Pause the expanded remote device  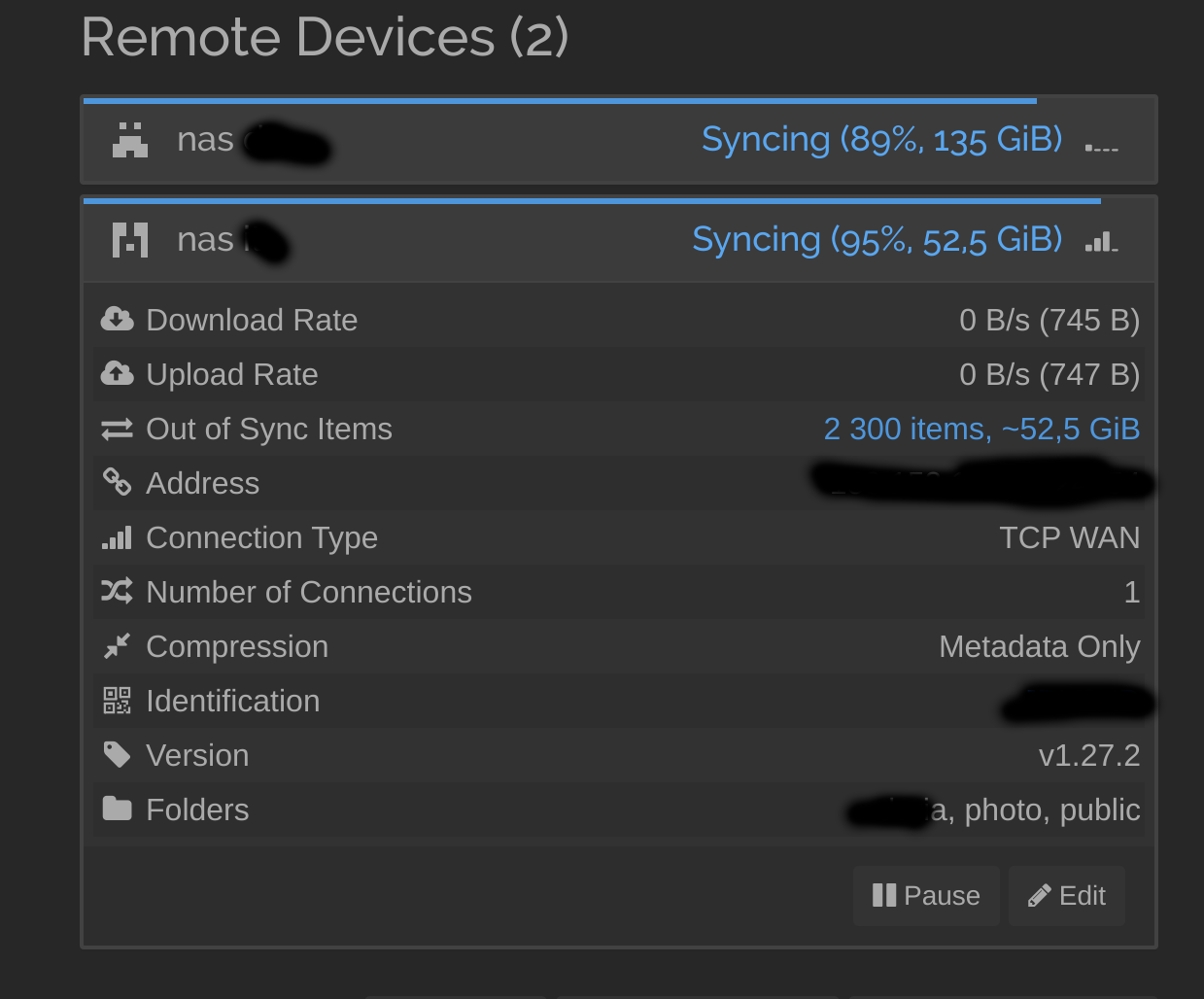(926, 895)
